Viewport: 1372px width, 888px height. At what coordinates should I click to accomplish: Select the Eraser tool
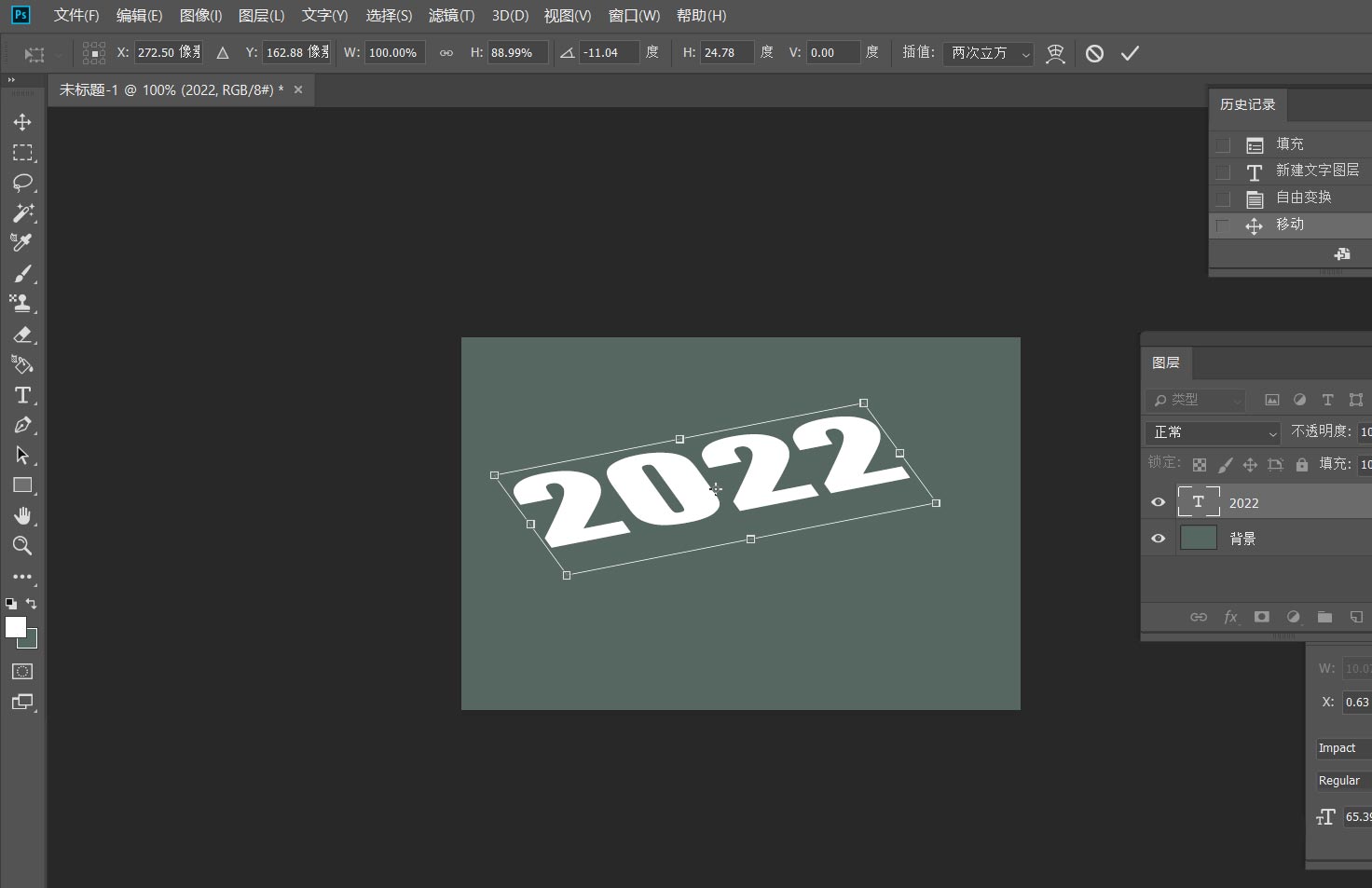[x=22, y=335]
